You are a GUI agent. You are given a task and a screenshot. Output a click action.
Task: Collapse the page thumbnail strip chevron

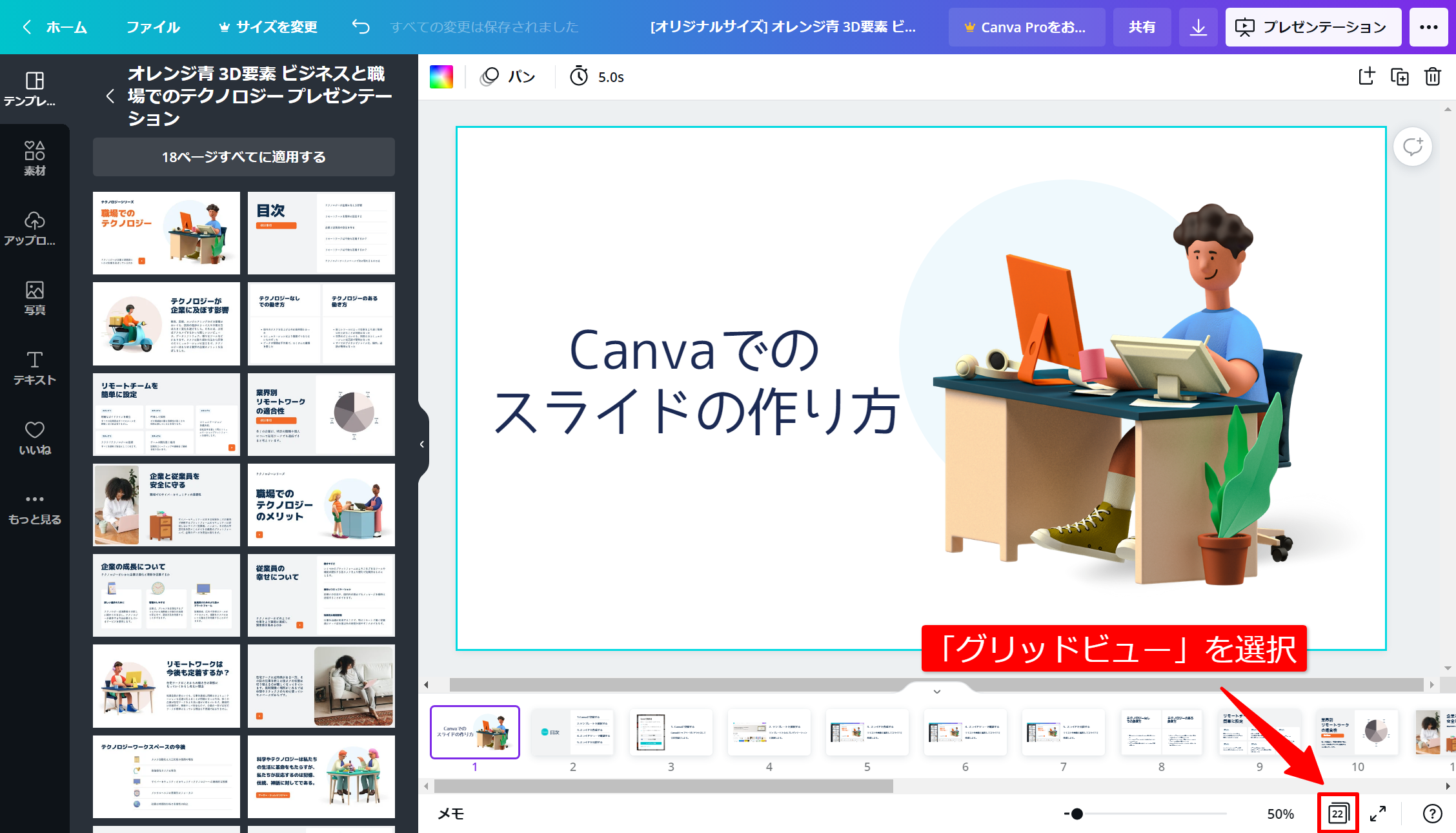(x=937, y=691)
